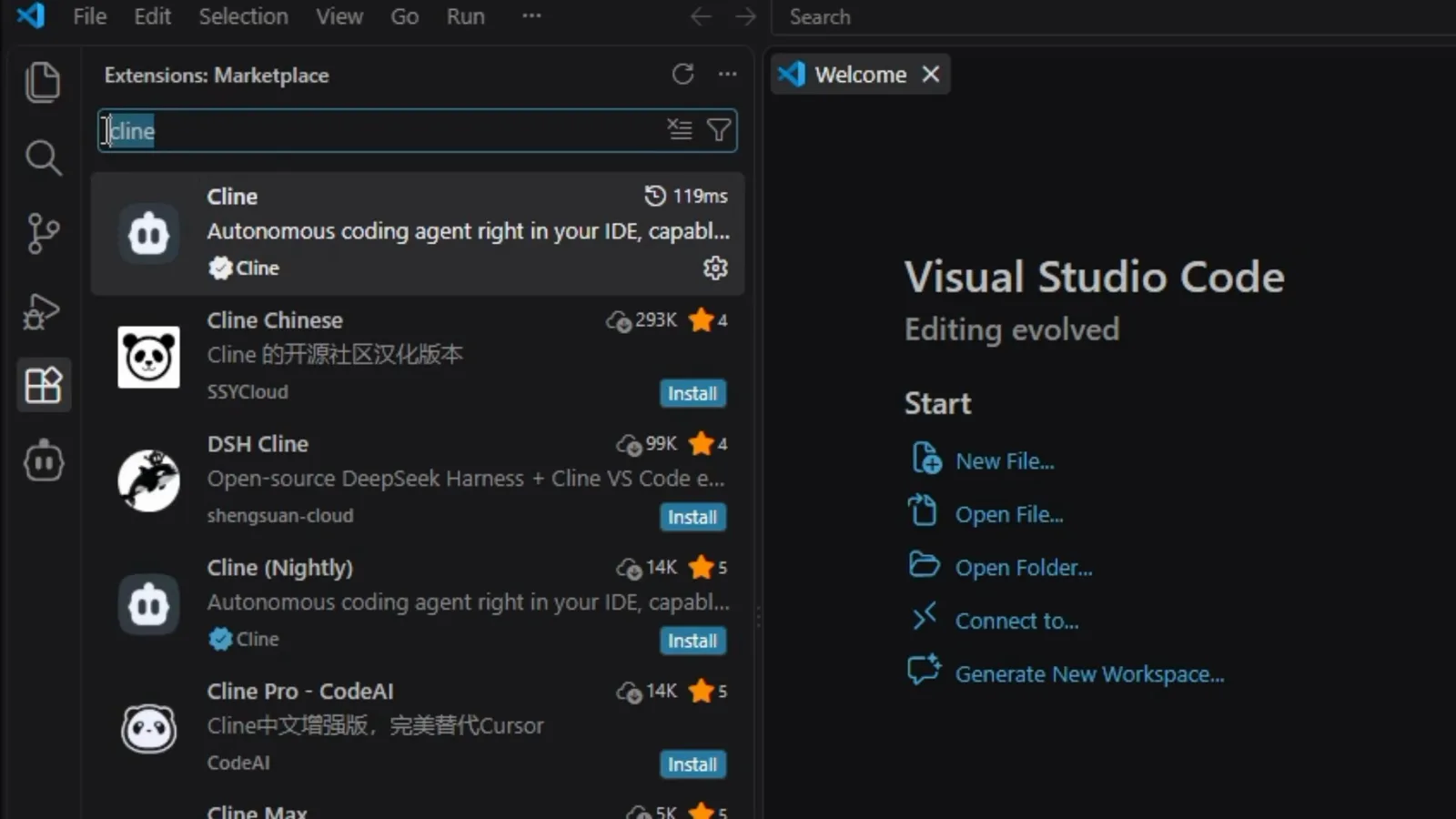The image size is (1456, 819).
Task: Open the Cline robot icon in activity bar
Action: [x=43, y=460]
